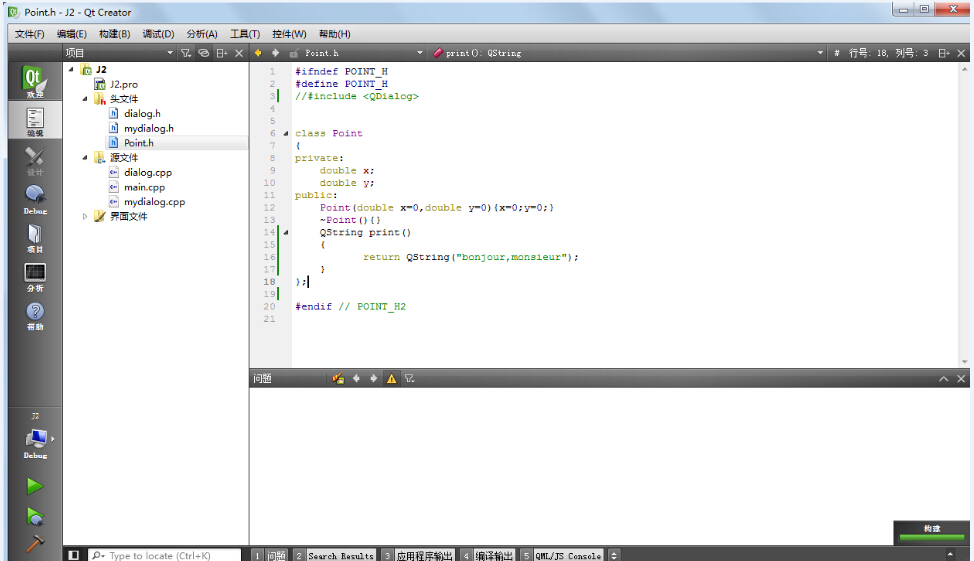Open main.cpp in the project tree

click(x=144, y=187)
